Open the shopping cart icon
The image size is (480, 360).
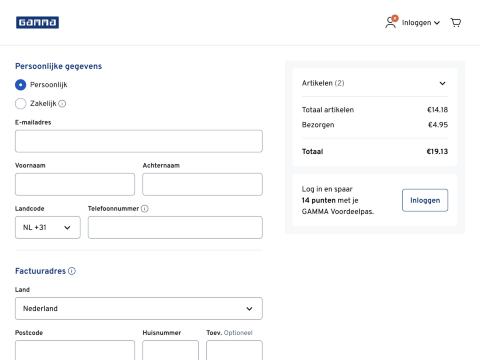coord(456,22)
